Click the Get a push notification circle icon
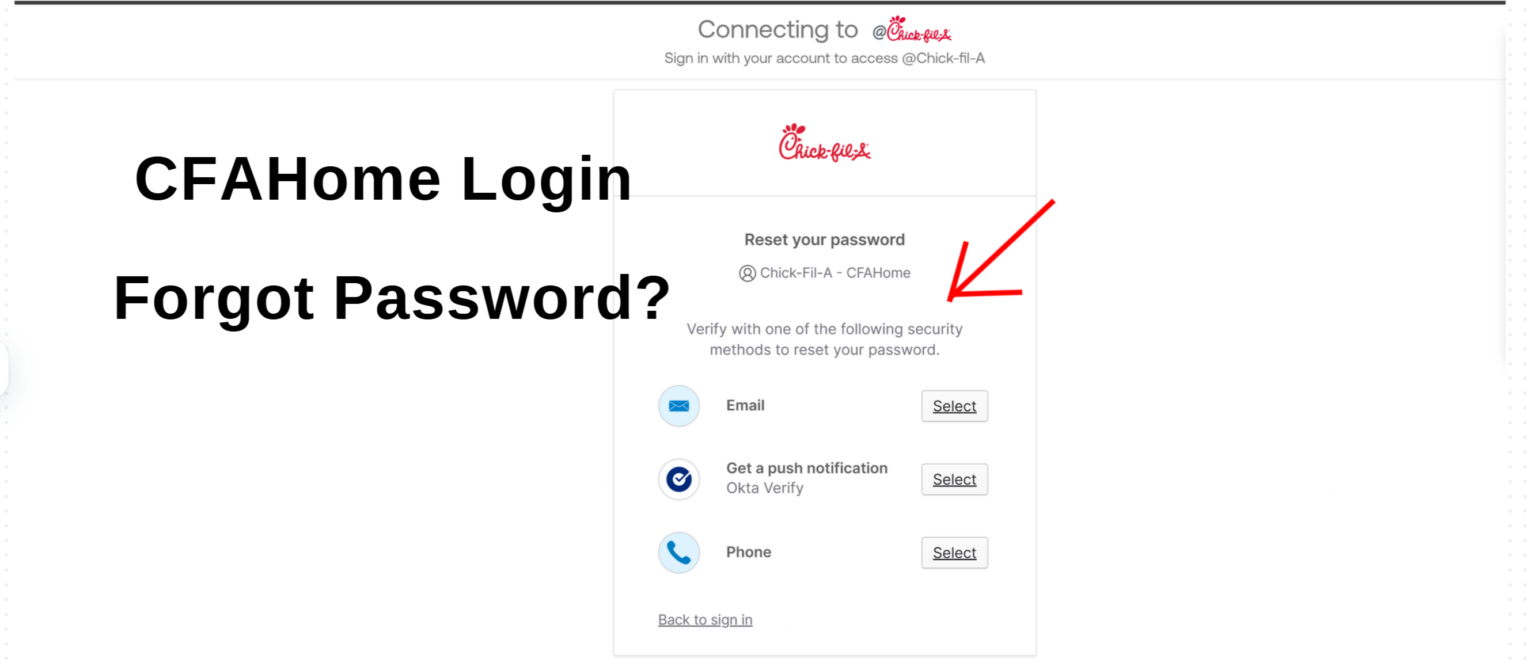The height and width of the screenshot is (666, 1536). (x=679, y=479)
